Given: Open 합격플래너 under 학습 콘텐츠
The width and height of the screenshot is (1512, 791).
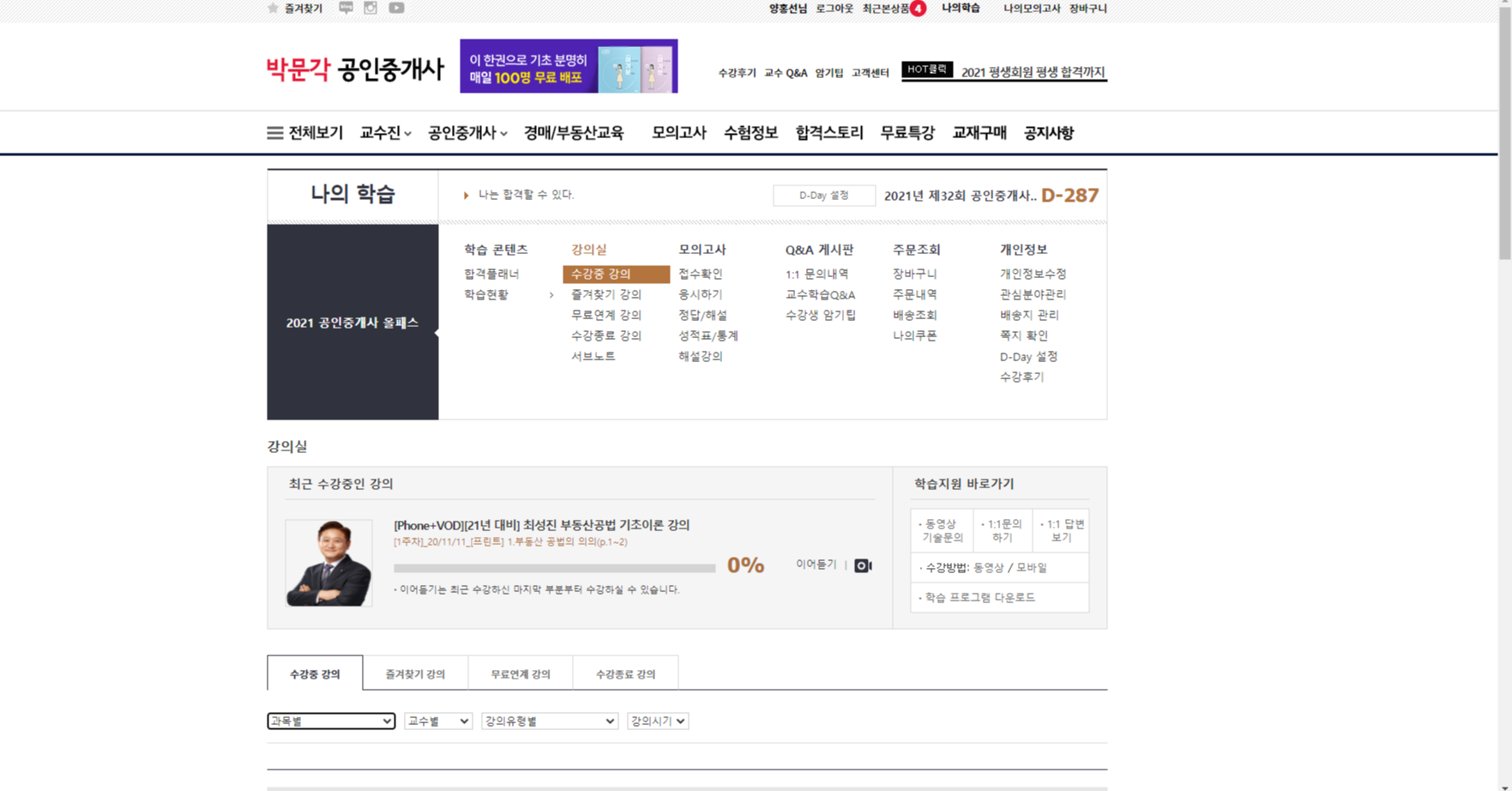Looking at the screenshot, I should click(x=491, y=274).
